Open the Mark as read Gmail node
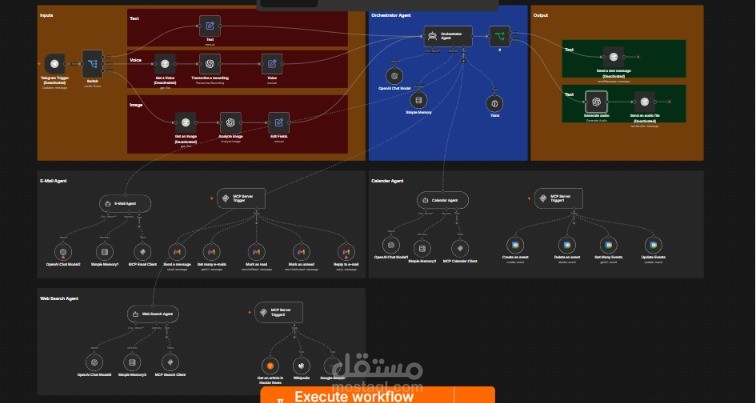This screenshot has height=403, width=756. (256, 252)
